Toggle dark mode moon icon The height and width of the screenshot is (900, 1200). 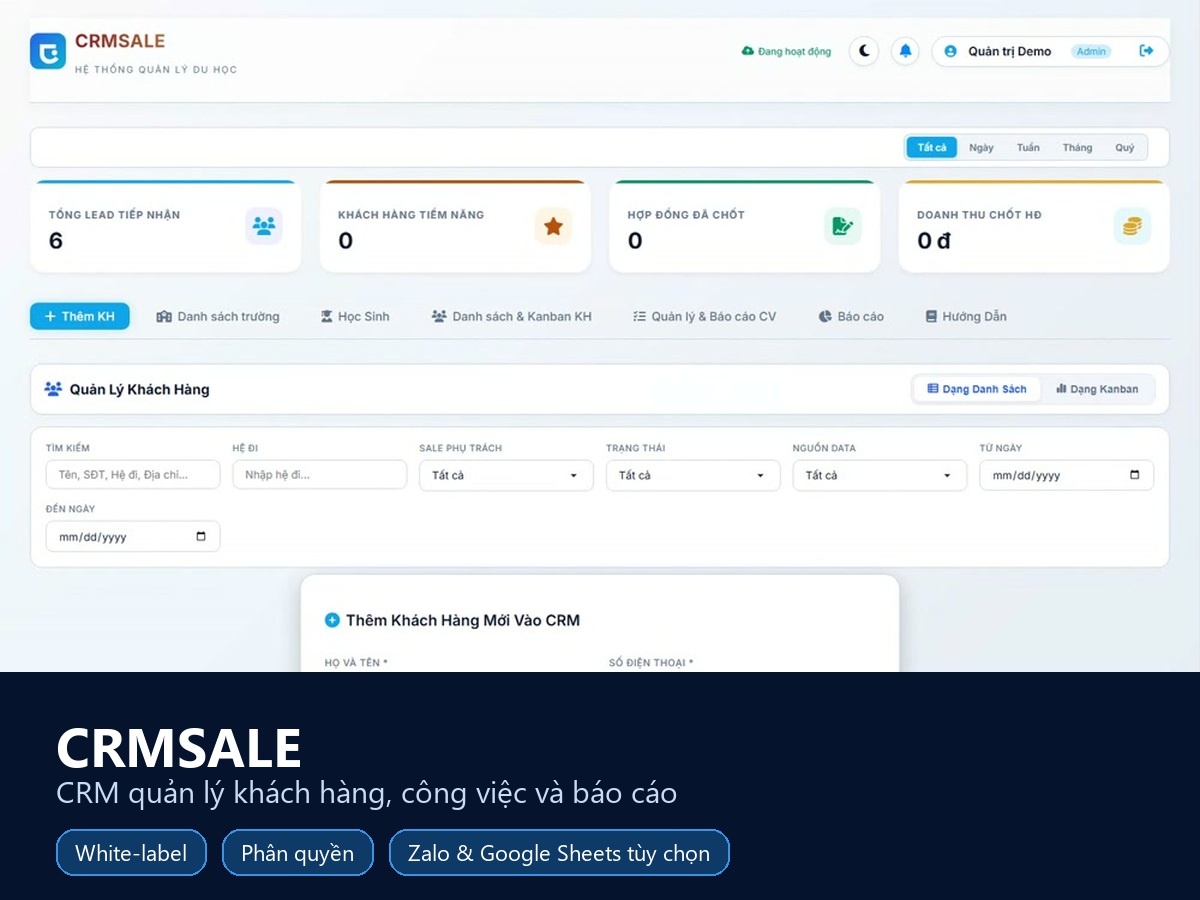(x=864, y=51)
